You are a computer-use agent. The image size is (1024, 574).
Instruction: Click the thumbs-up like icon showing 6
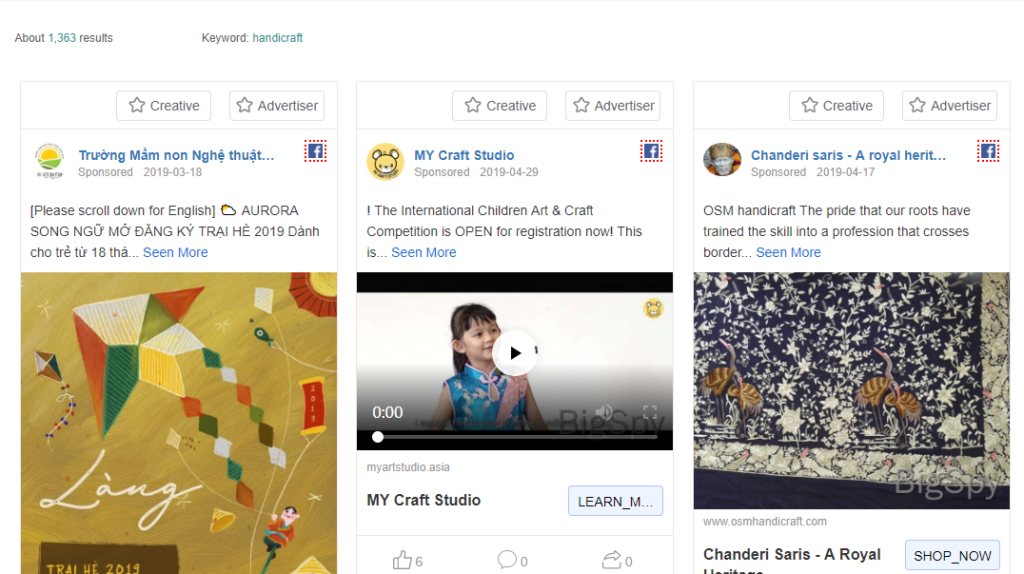(x=402, y=560)
